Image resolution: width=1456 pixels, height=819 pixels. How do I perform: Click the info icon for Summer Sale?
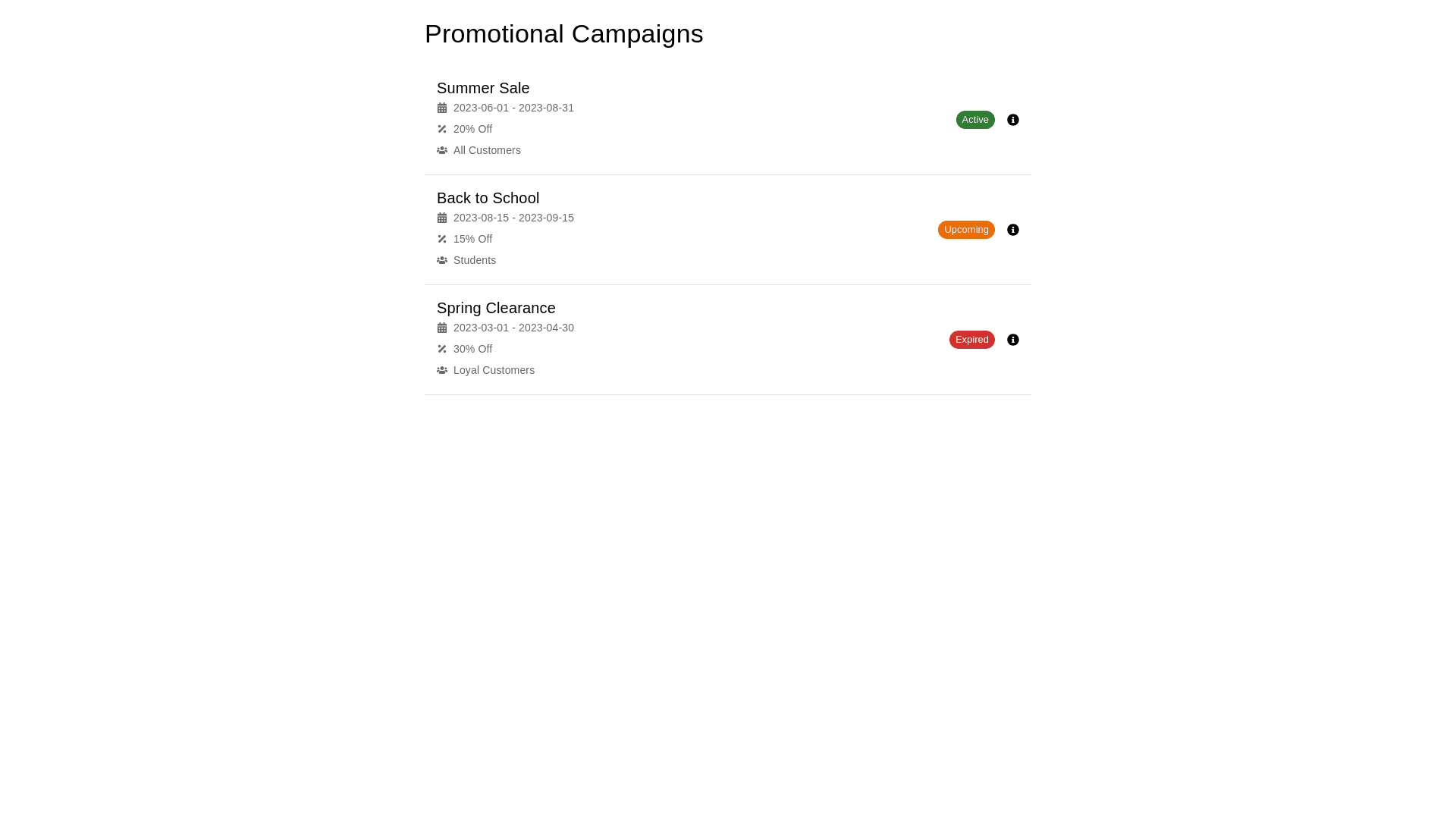point(1013,120)
